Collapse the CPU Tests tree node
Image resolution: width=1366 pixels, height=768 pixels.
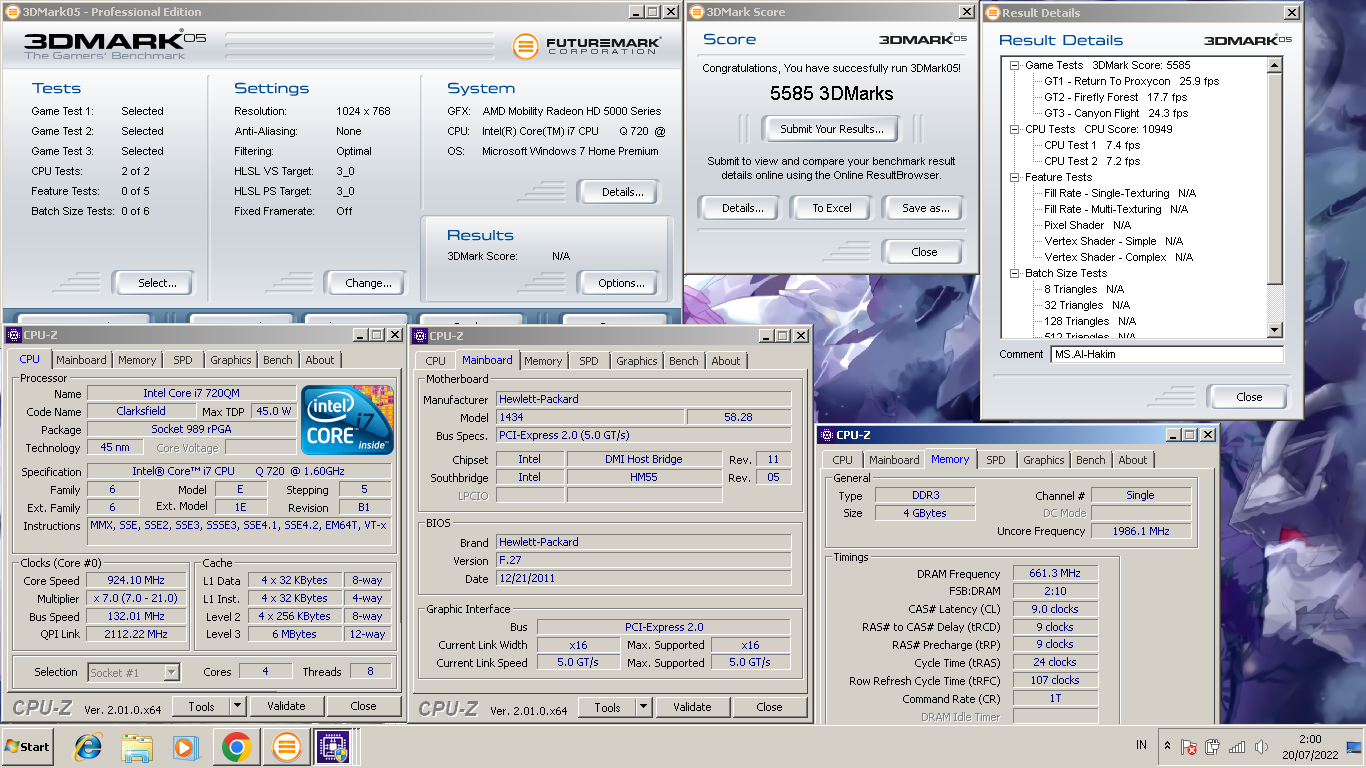point(1014,129)
